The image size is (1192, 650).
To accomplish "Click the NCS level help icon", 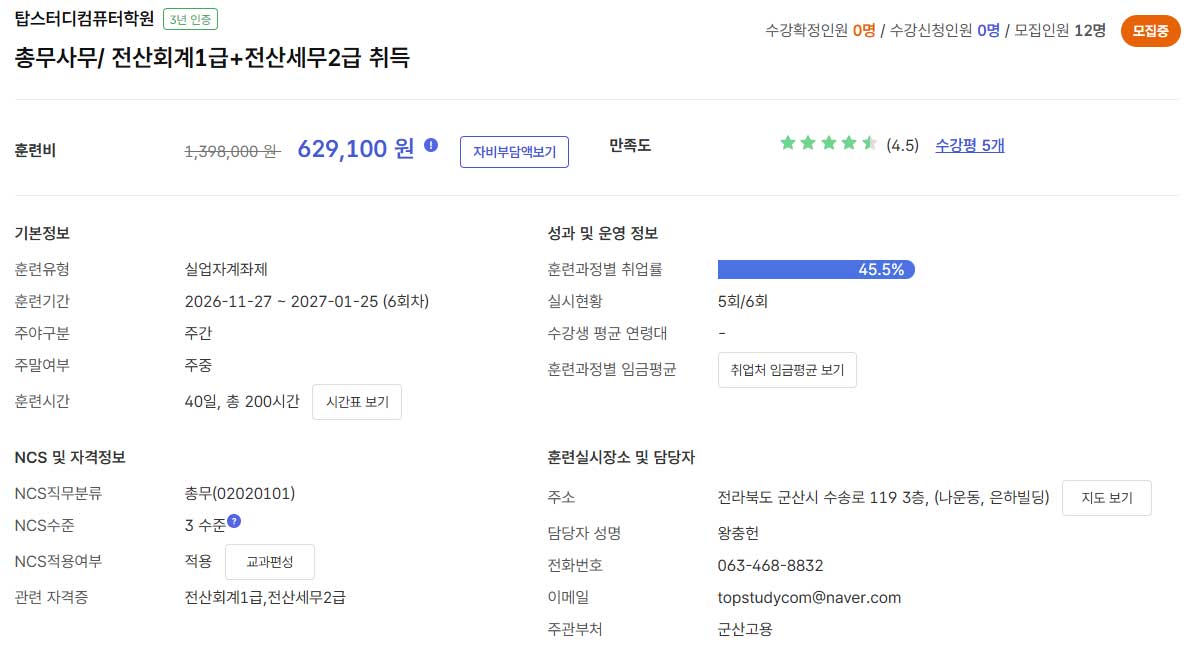I will (x=234, y=521).
